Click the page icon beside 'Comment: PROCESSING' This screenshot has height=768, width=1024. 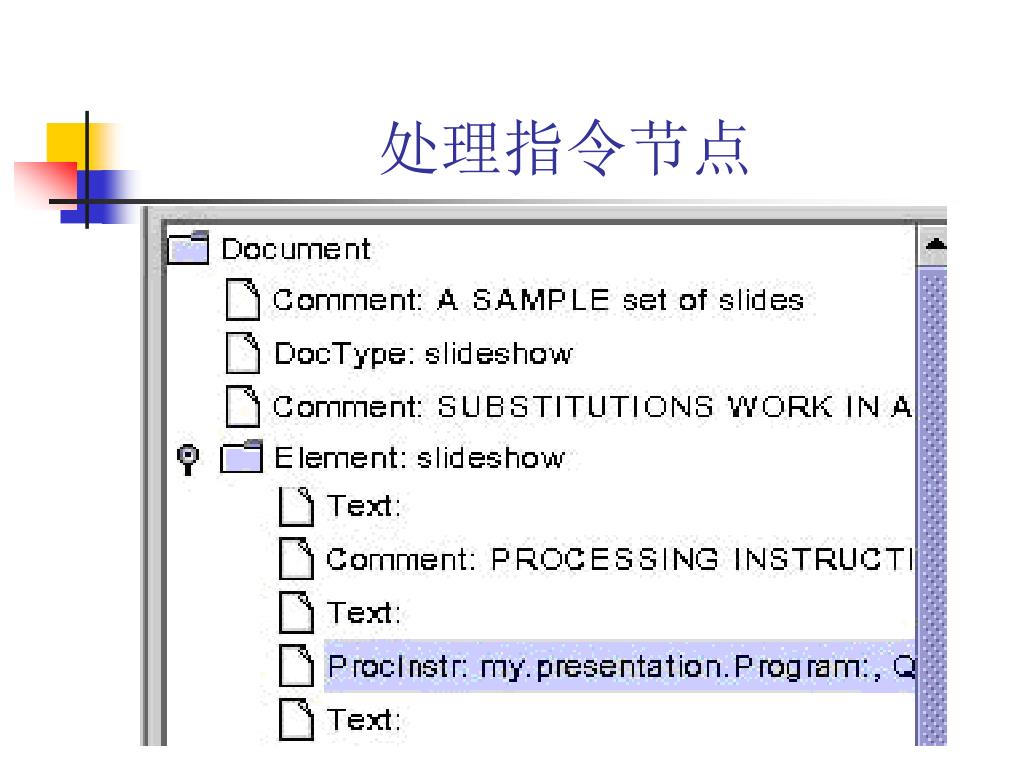click(x=296, y=559)
